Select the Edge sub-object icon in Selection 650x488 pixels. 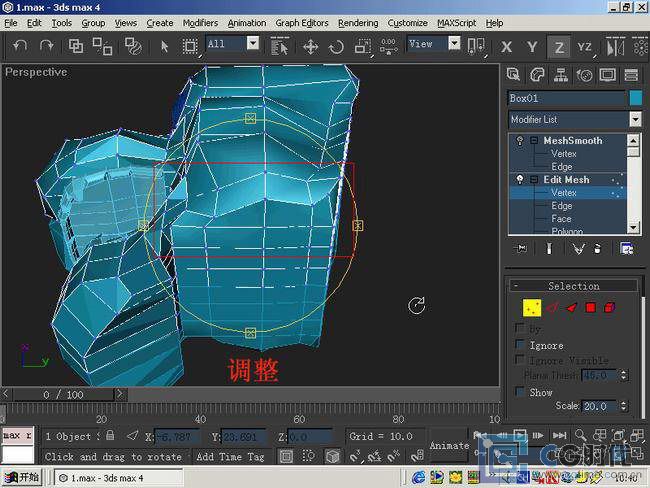pos(551,307)
